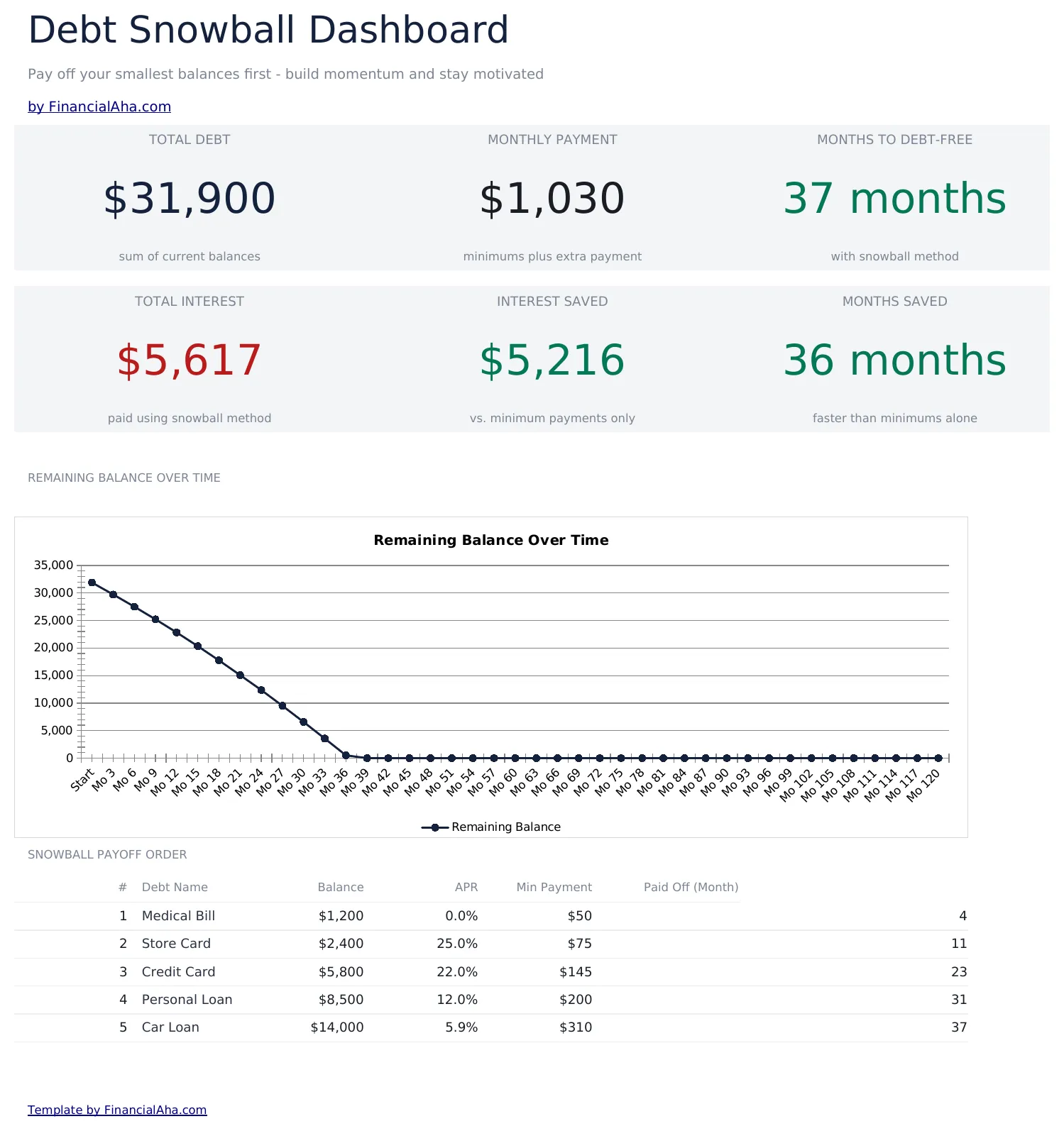
Task: Click the $5,617 total interest value
Action: (190, 360)
